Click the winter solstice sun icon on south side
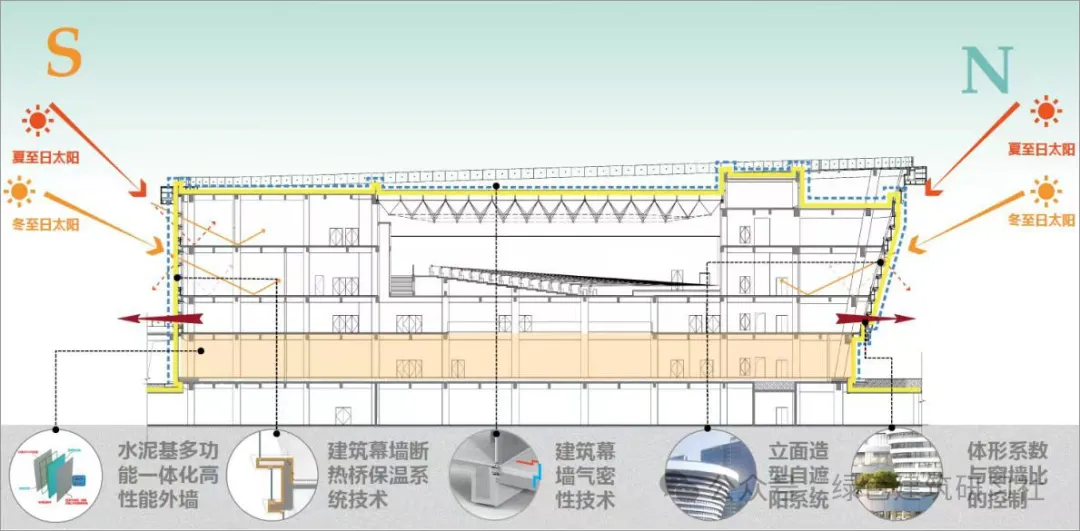 19,189
